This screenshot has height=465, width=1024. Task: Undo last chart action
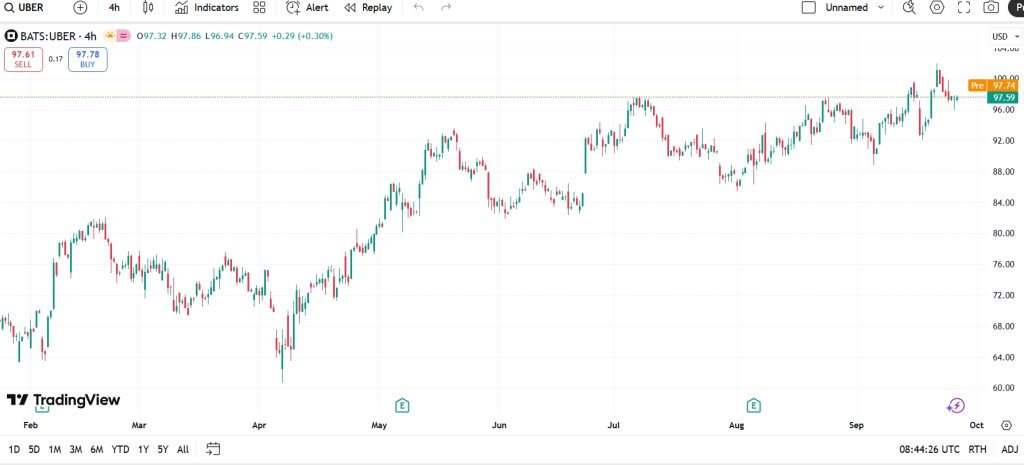click(419, 8)
